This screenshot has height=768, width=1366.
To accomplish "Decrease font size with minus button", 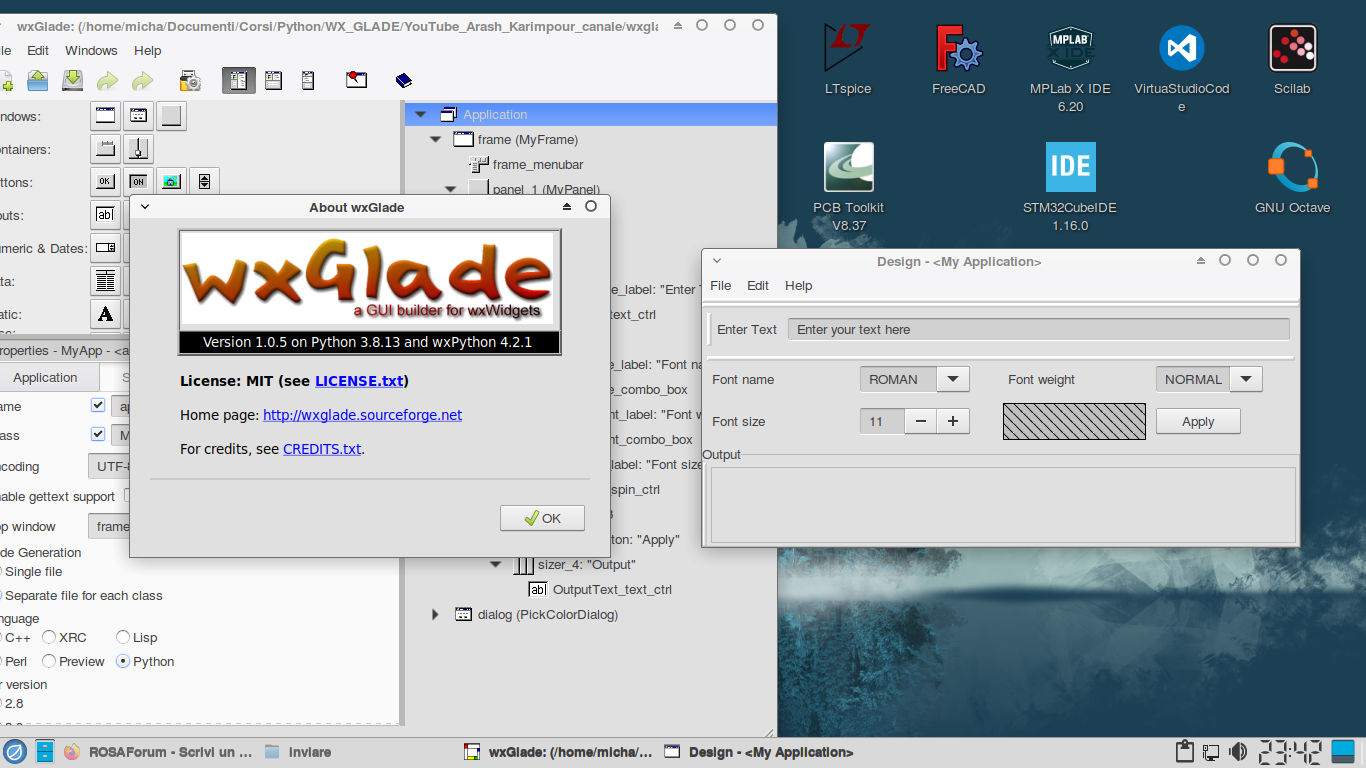I will click(920, 421).
